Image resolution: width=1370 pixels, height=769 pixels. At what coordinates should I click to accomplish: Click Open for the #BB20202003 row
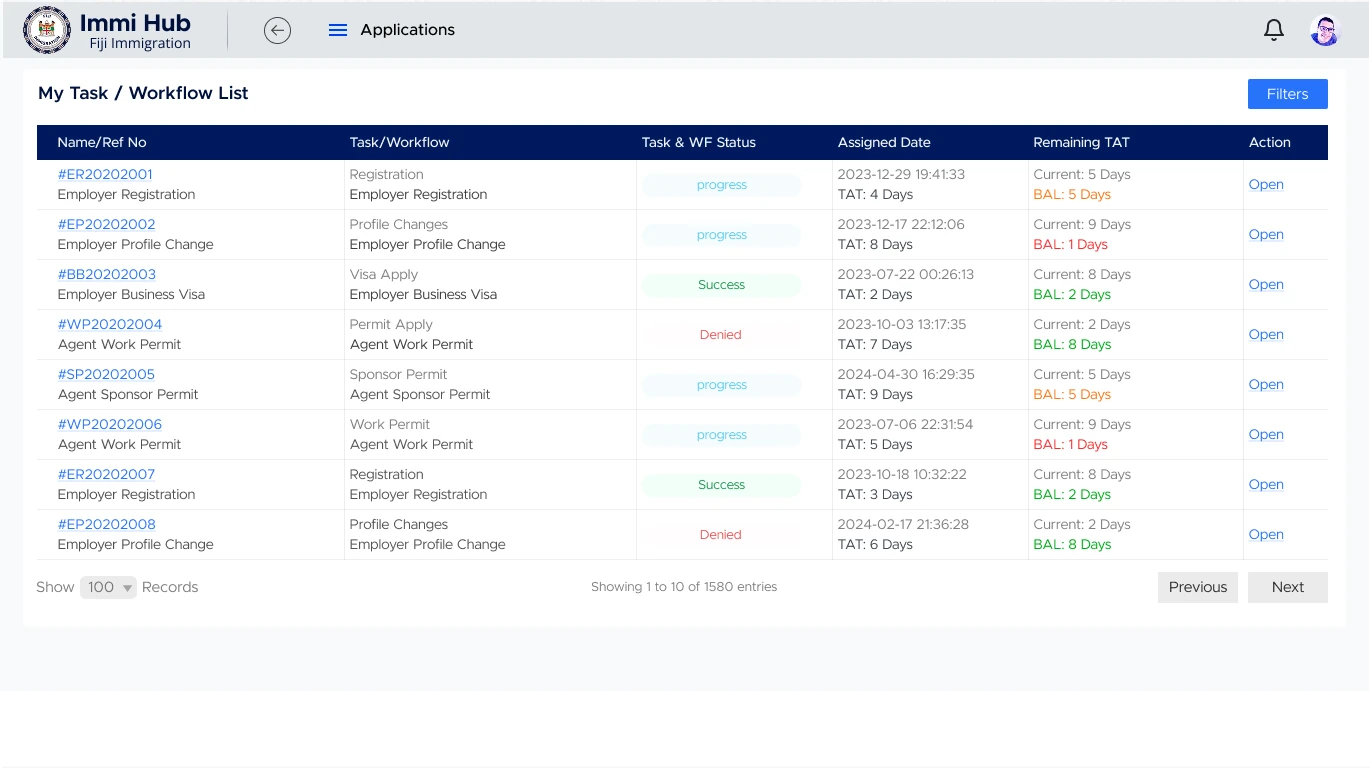pyautogui.click(x=1266, y=284)
